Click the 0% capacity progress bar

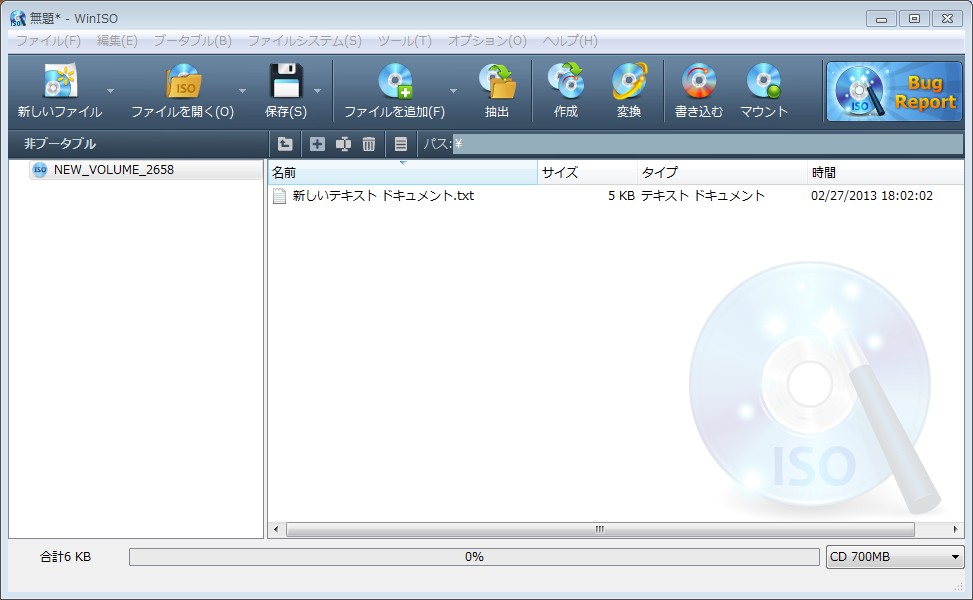474,557
